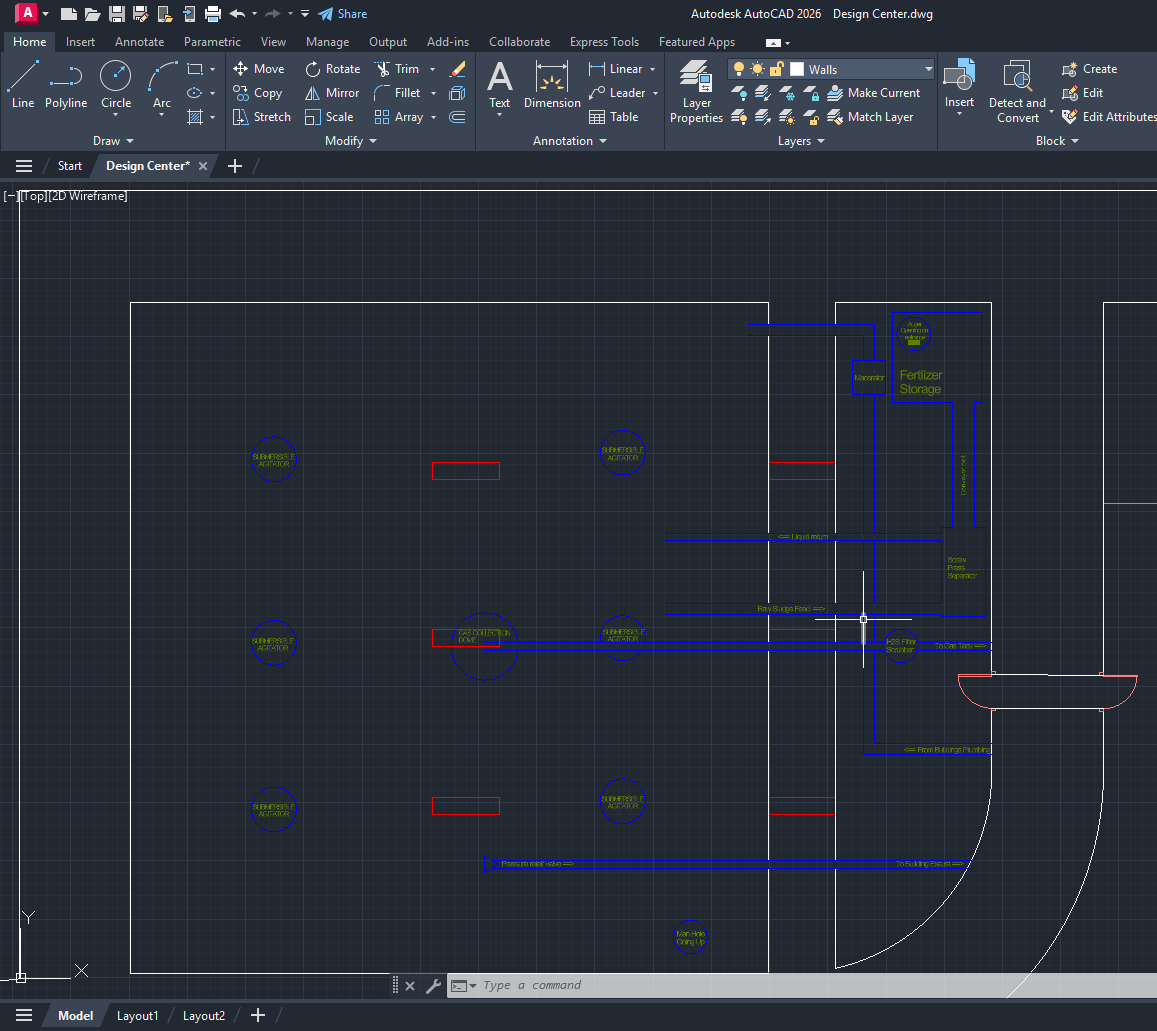Click the Plot printer icon
Image resolution: width=1157 pixels, height=1031 pixels.
[x=213, y=13]
